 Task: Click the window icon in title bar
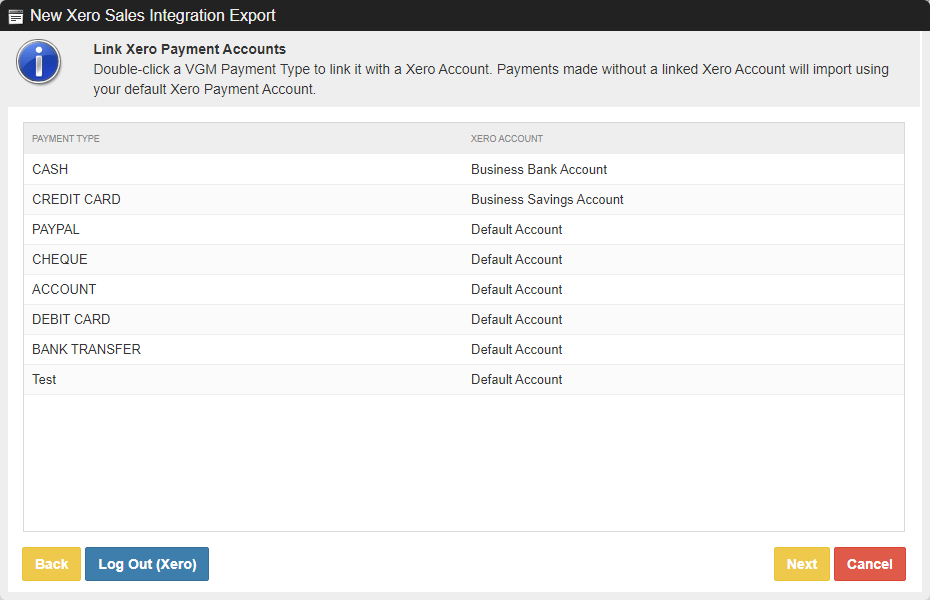tap(16, 17)
